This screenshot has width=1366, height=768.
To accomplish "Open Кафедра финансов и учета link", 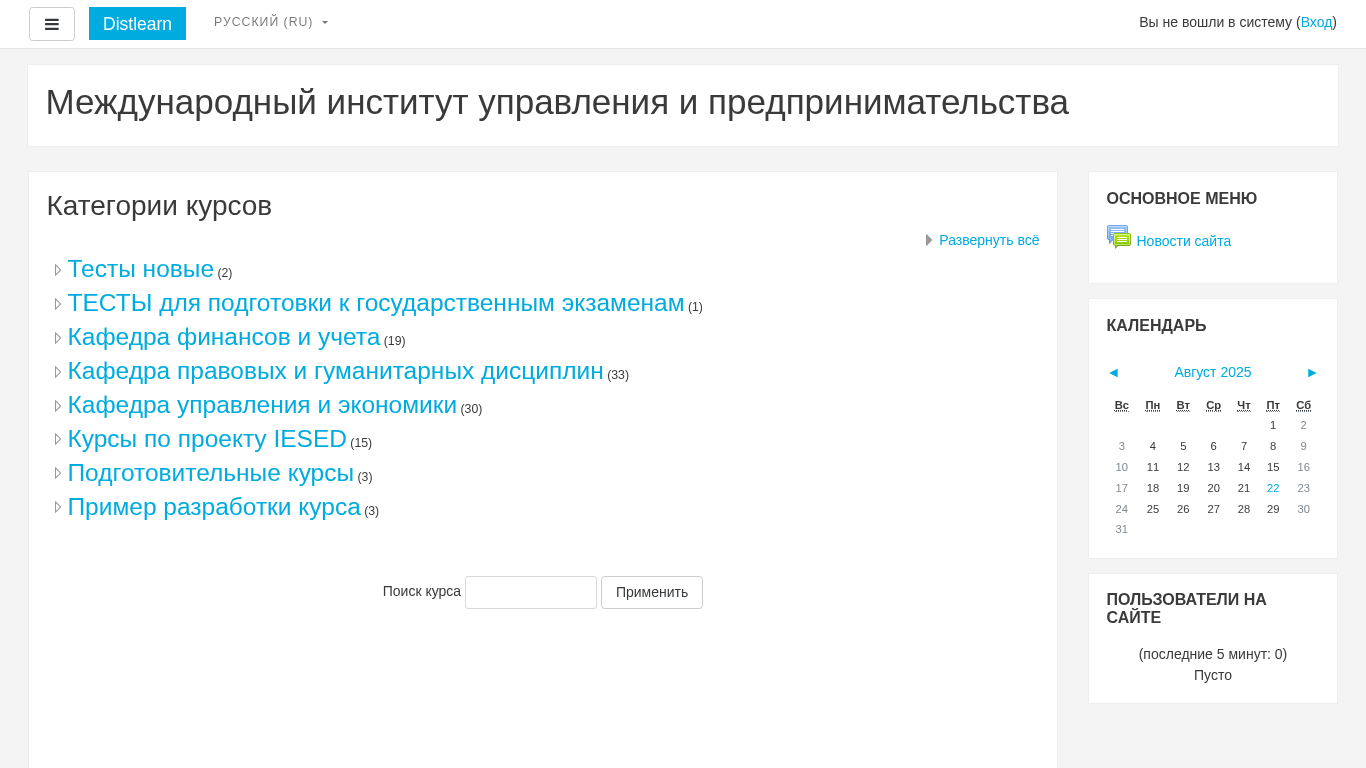I will 224,337.
